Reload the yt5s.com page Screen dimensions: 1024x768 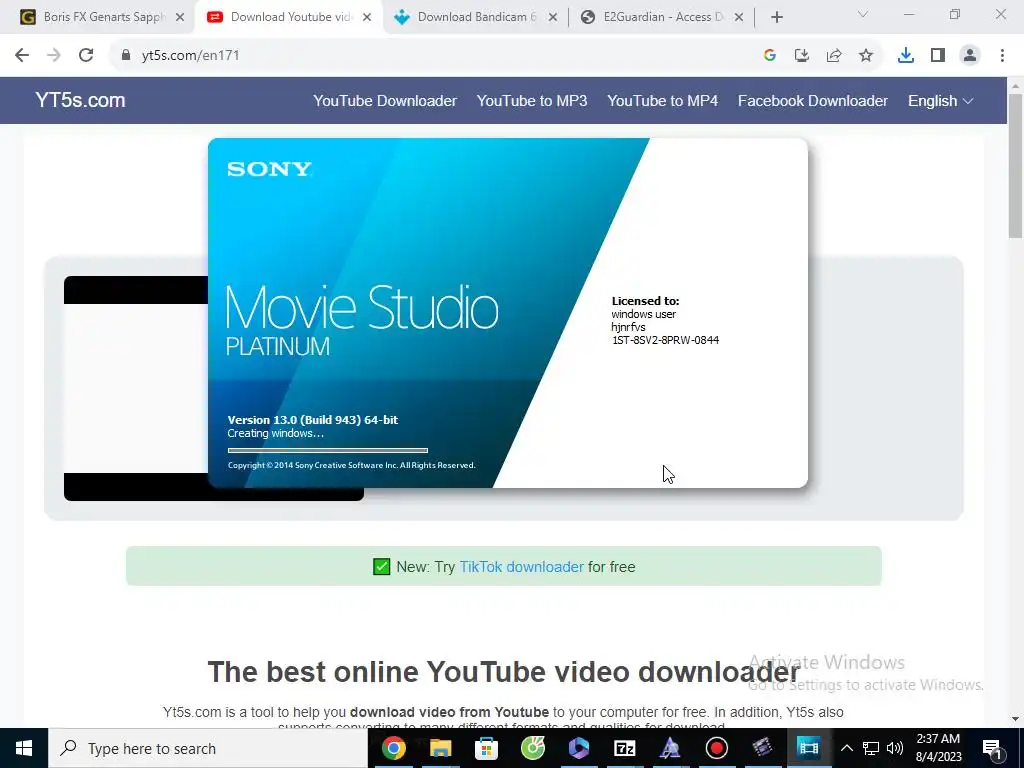coord(86,56)
